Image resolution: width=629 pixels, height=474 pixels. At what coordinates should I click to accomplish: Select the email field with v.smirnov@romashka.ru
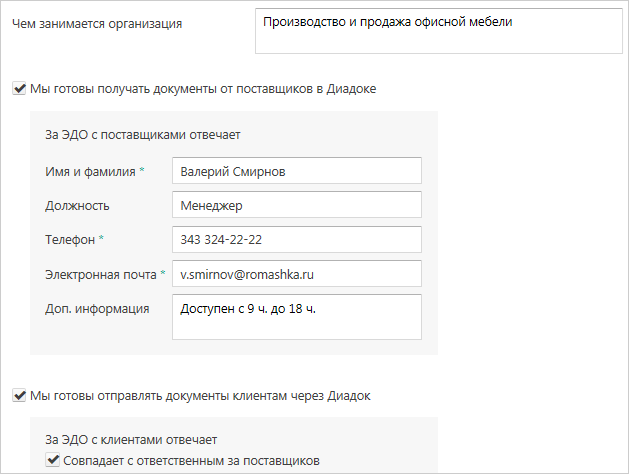pos(296,273)
